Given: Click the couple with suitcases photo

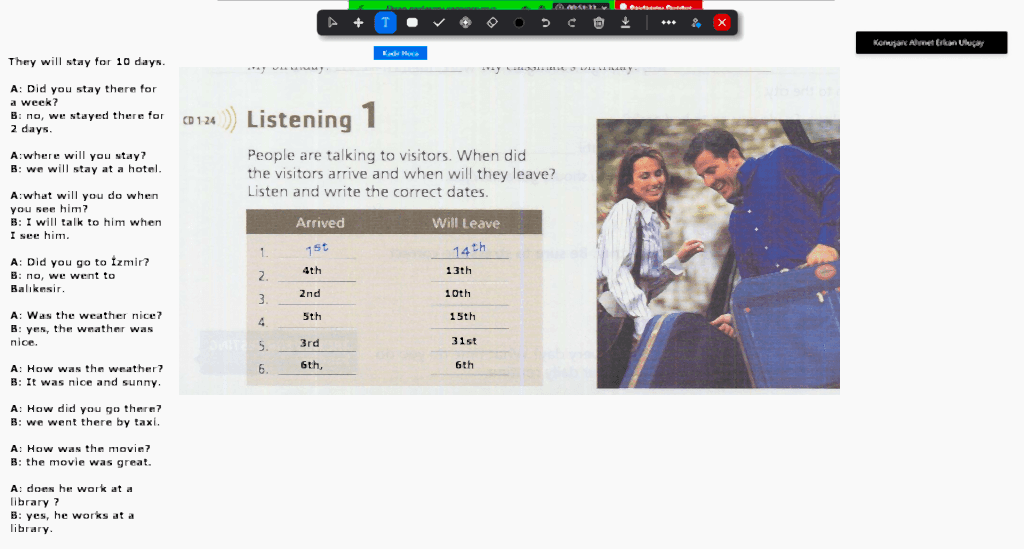Looking at the screenshot, I should [x=717, y=253].
